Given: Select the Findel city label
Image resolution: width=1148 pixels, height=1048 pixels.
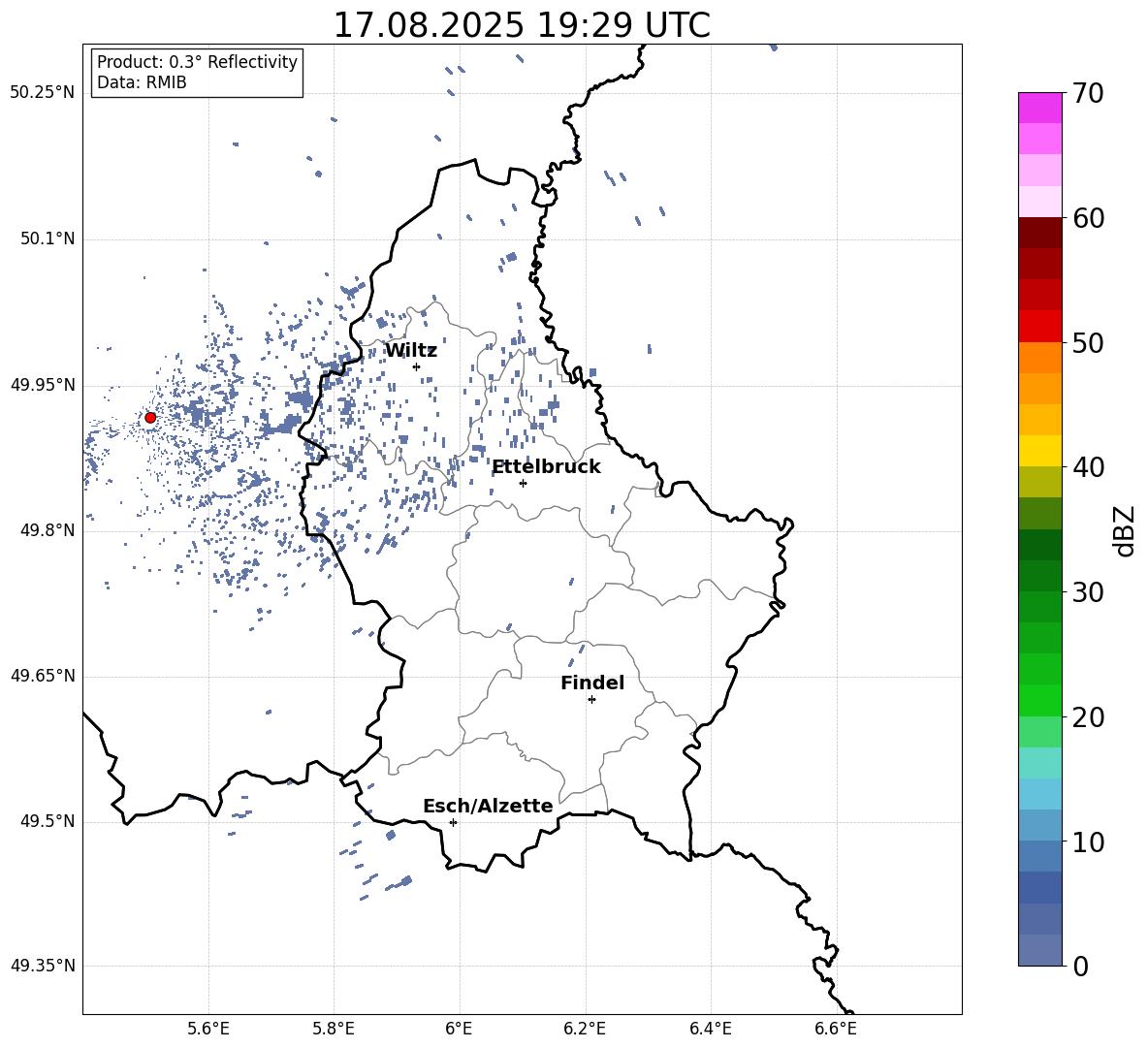Looking at the screenshot, I should coord(592,683).
